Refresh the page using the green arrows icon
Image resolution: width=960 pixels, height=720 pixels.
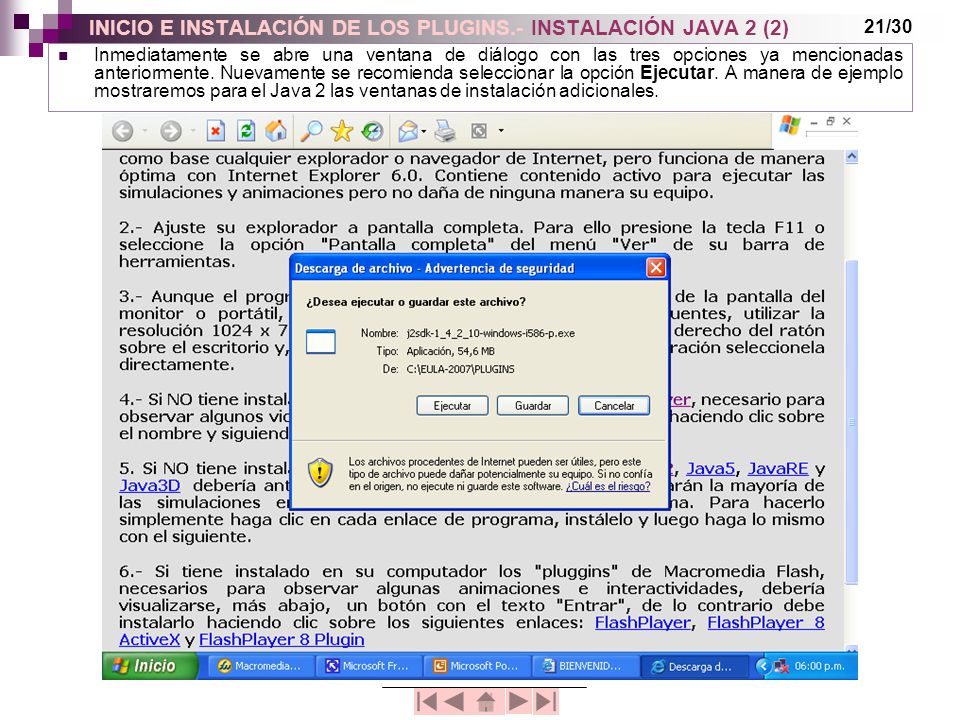click(x=246, y=130)
